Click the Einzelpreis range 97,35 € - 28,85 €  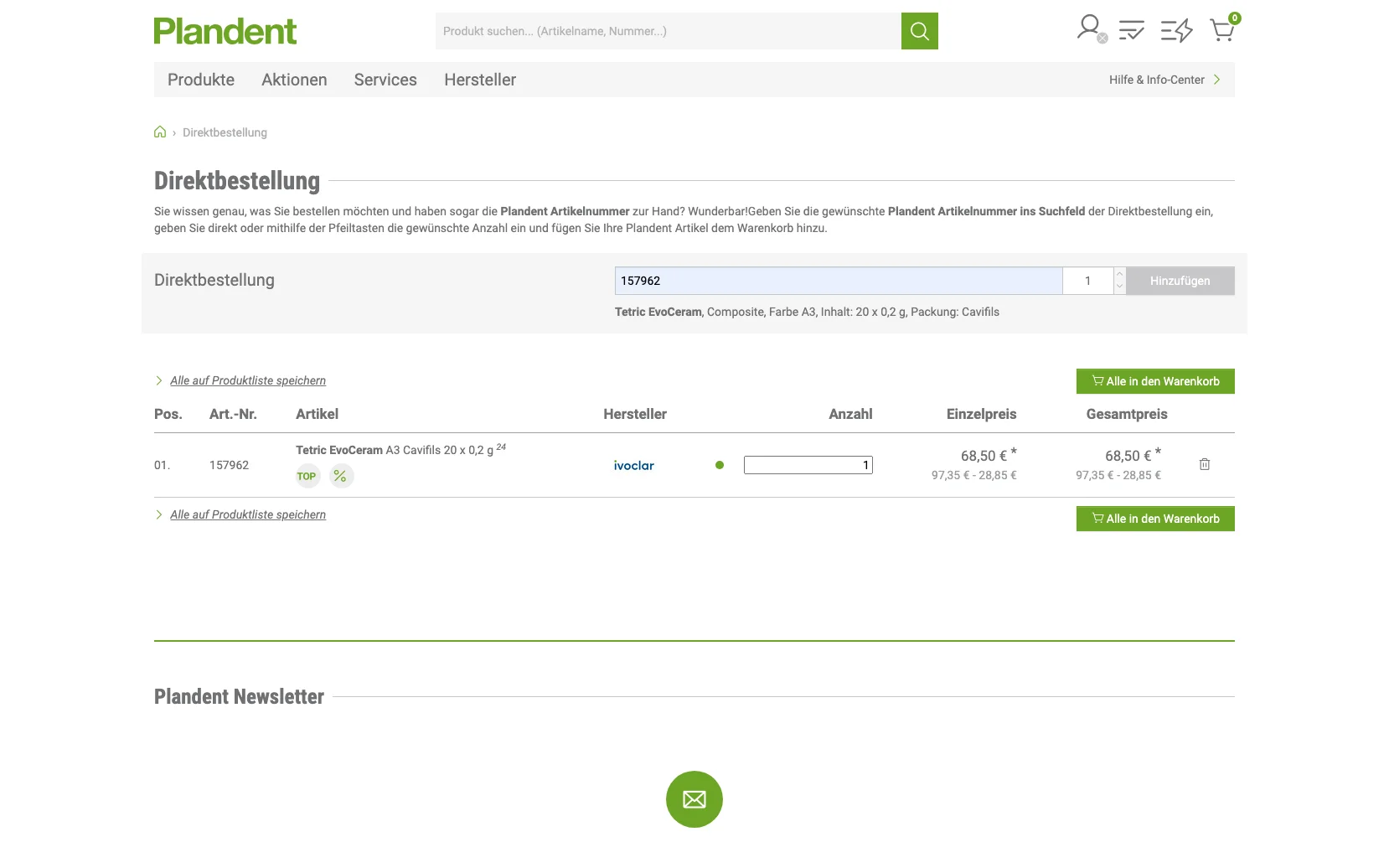coord(973,475)
